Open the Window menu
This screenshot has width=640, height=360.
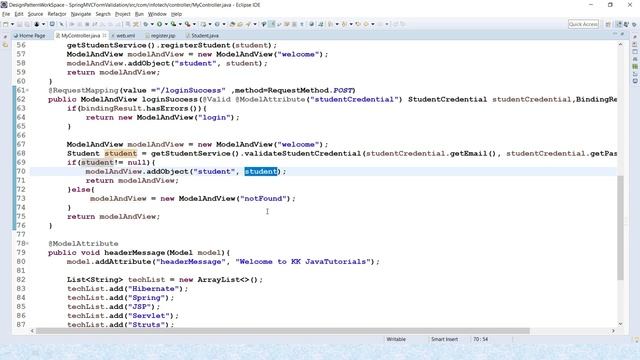157,14
